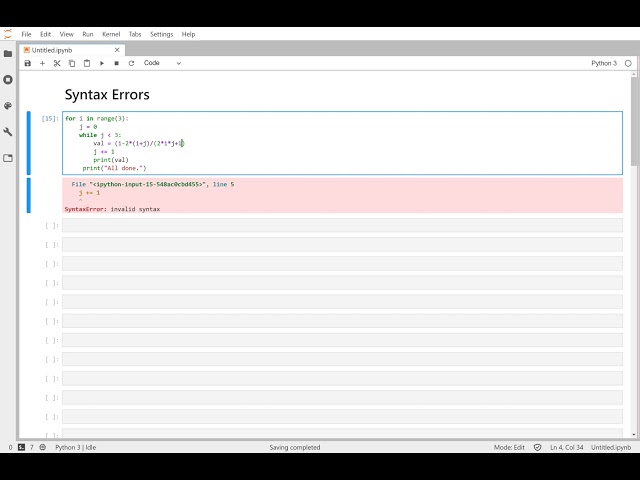Open the File Browser sidebar panel
640x480 pixels.
tap(8, 53)
